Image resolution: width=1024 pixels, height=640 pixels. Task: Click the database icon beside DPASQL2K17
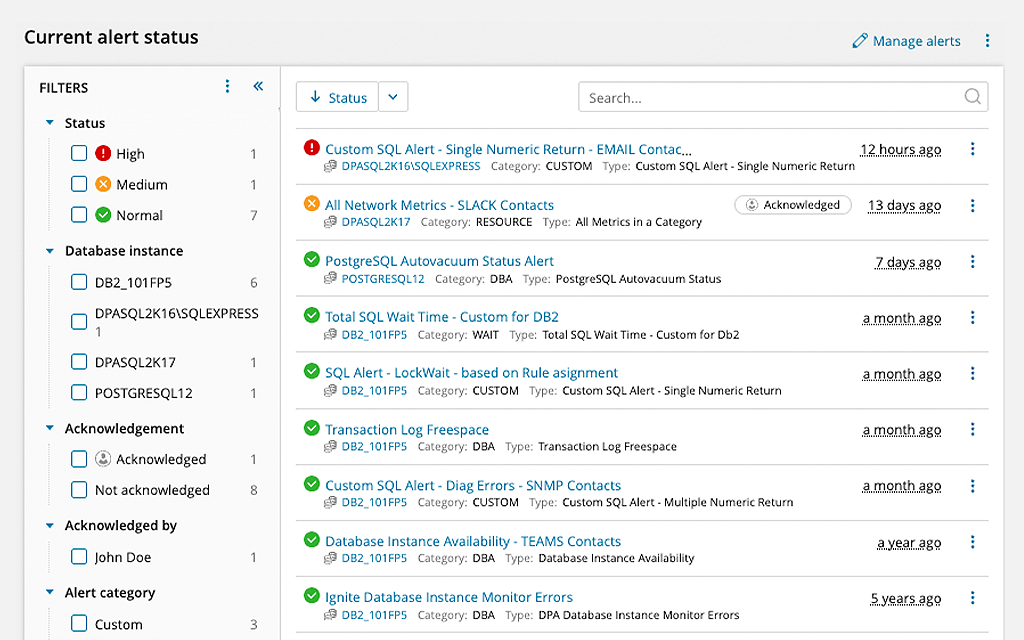[329, 222]
